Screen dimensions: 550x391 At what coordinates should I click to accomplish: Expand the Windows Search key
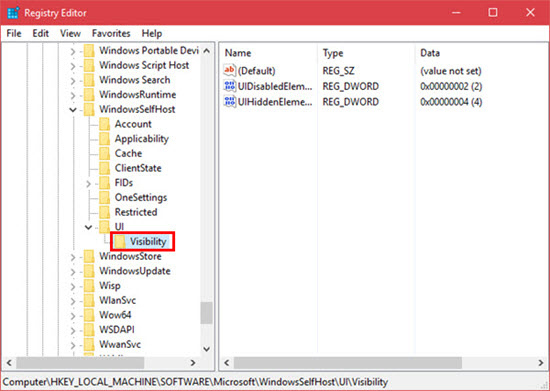pos(73,81)
